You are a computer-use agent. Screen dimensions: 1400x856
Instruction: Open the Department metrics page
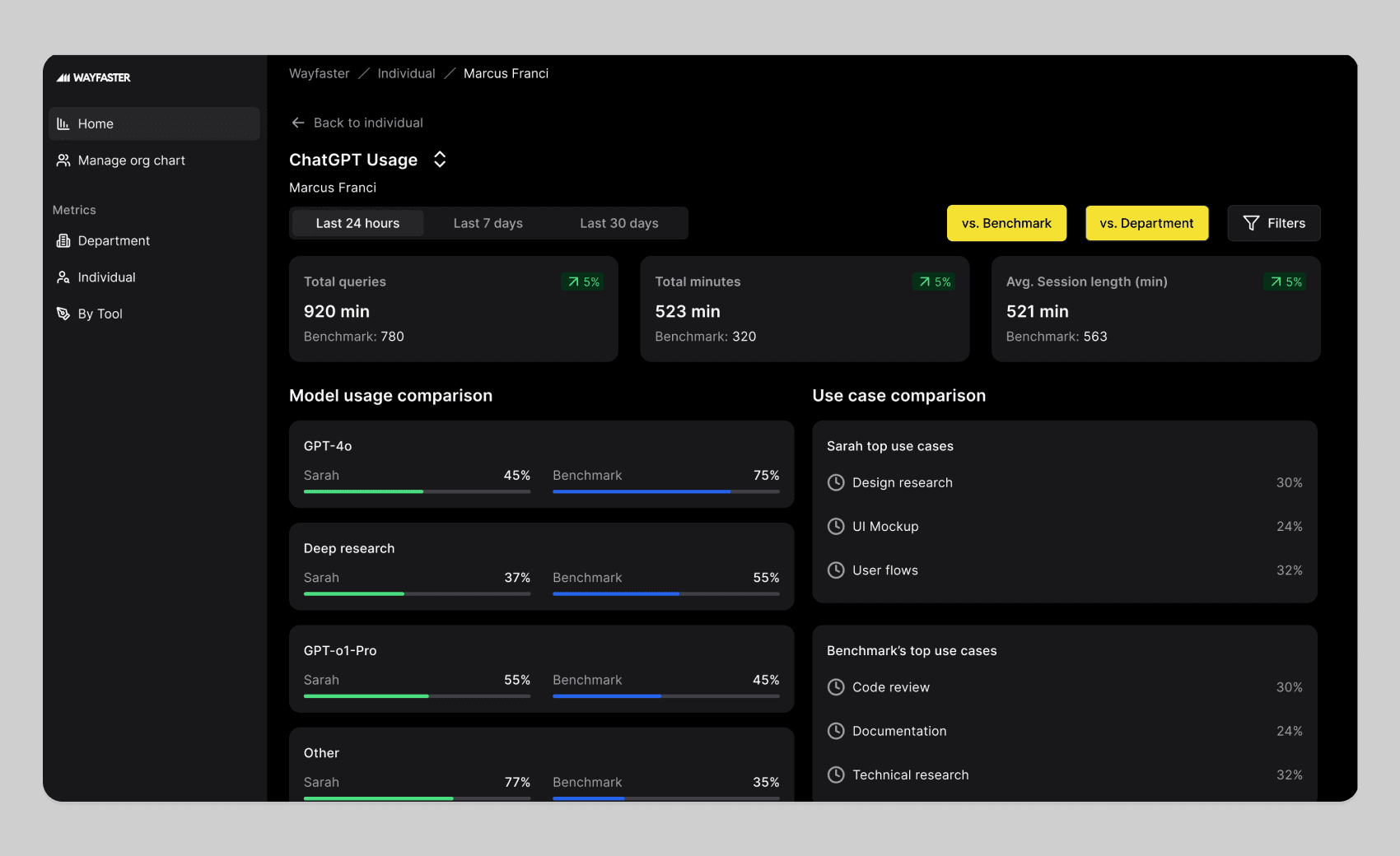click(x=154, y=240)
